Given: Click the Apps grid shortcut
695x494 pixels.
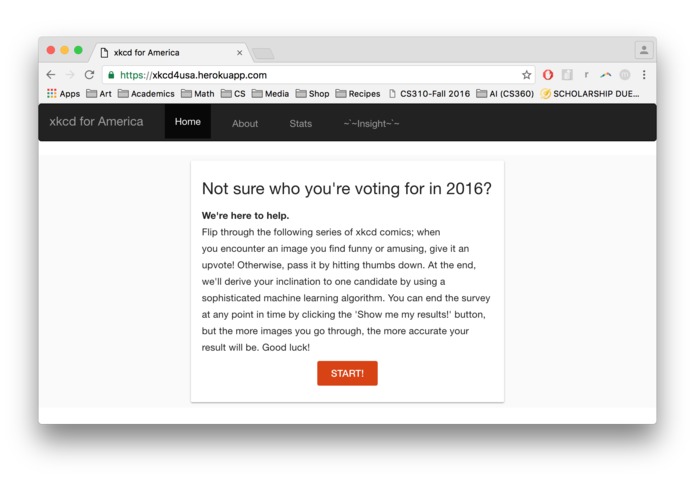Looking at the screenshot, I should pos(63,93).
